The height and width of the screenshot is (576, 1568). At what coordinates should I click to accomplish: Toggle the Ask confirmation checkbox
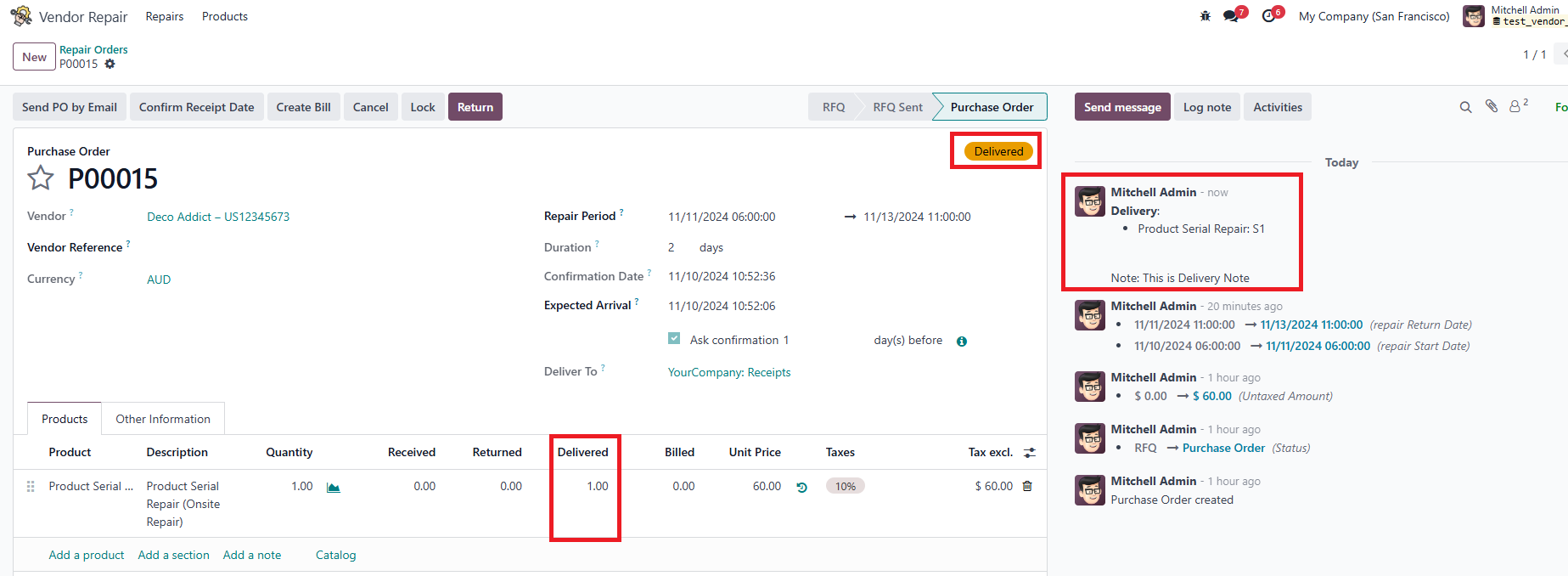tap(674, 339)
